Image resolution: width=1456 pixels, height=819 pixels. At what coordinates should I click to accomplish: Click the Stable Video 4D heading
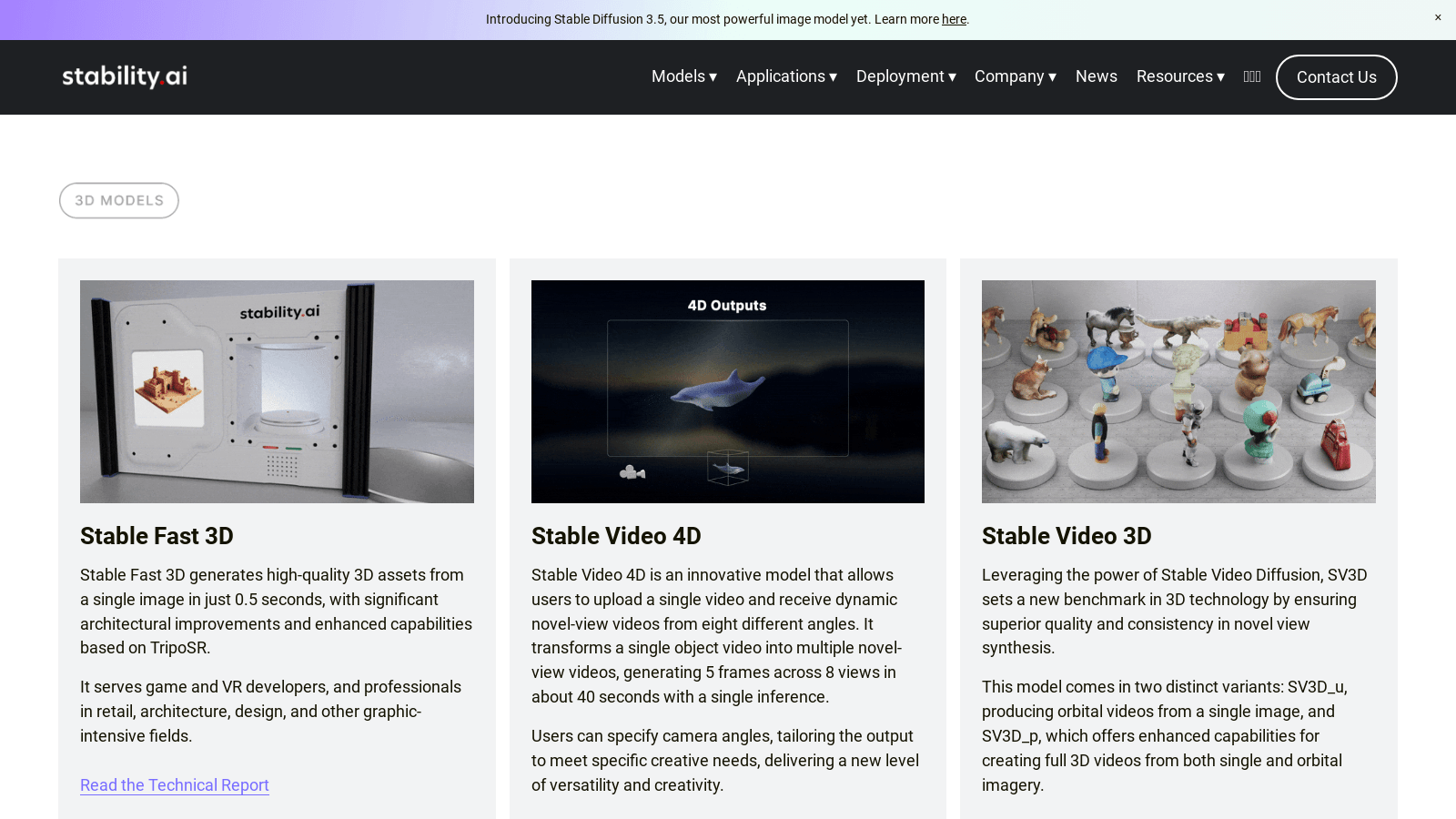616,536
